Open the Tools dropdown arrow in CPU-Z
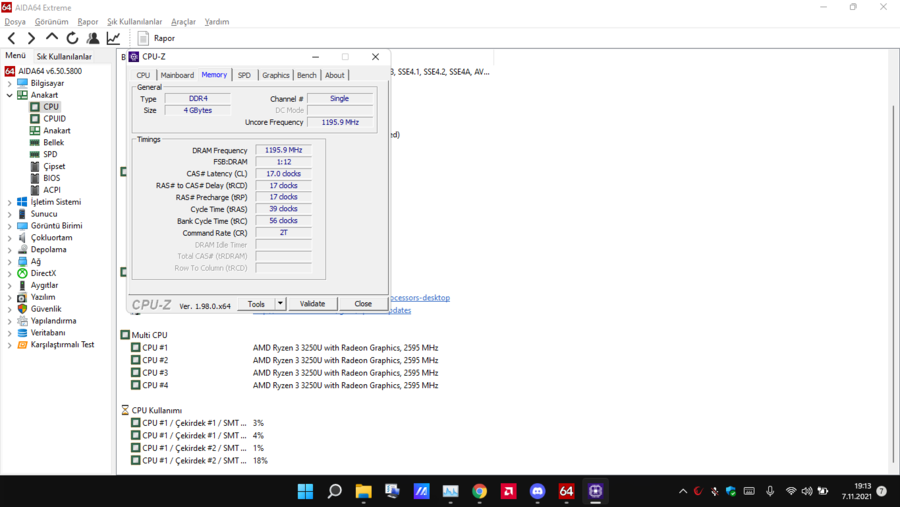The height and width of the screenshot is (507, 900). [x=280, y=304]
